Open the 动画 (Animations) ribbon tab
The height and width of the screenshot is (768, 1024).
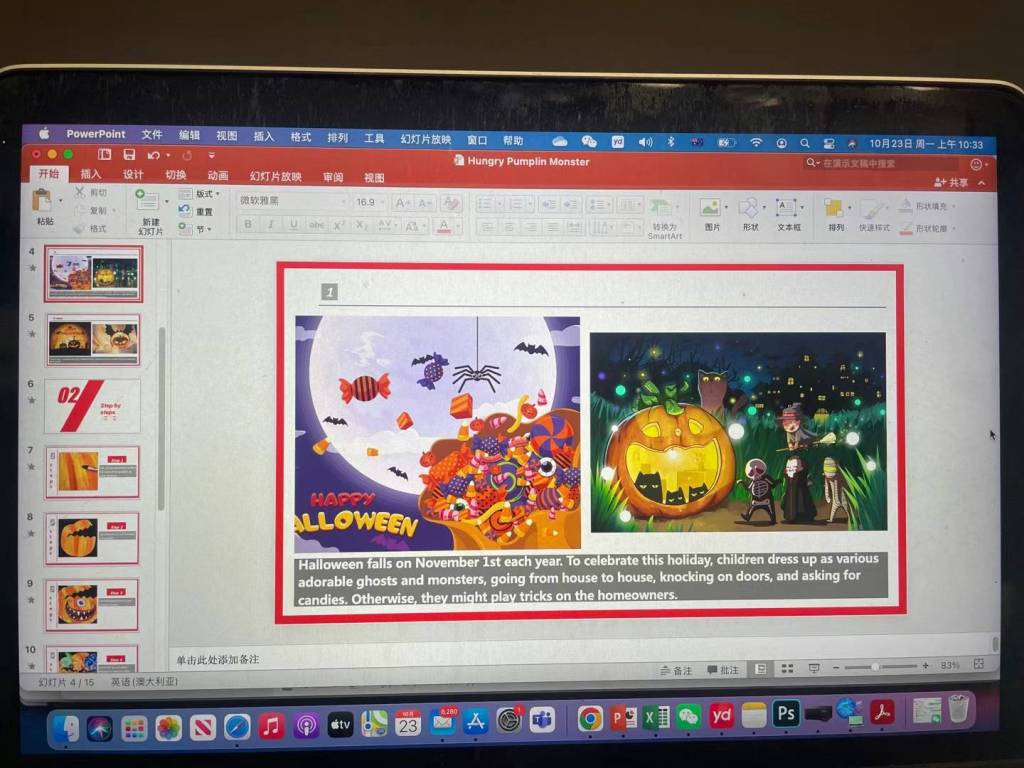217,176
